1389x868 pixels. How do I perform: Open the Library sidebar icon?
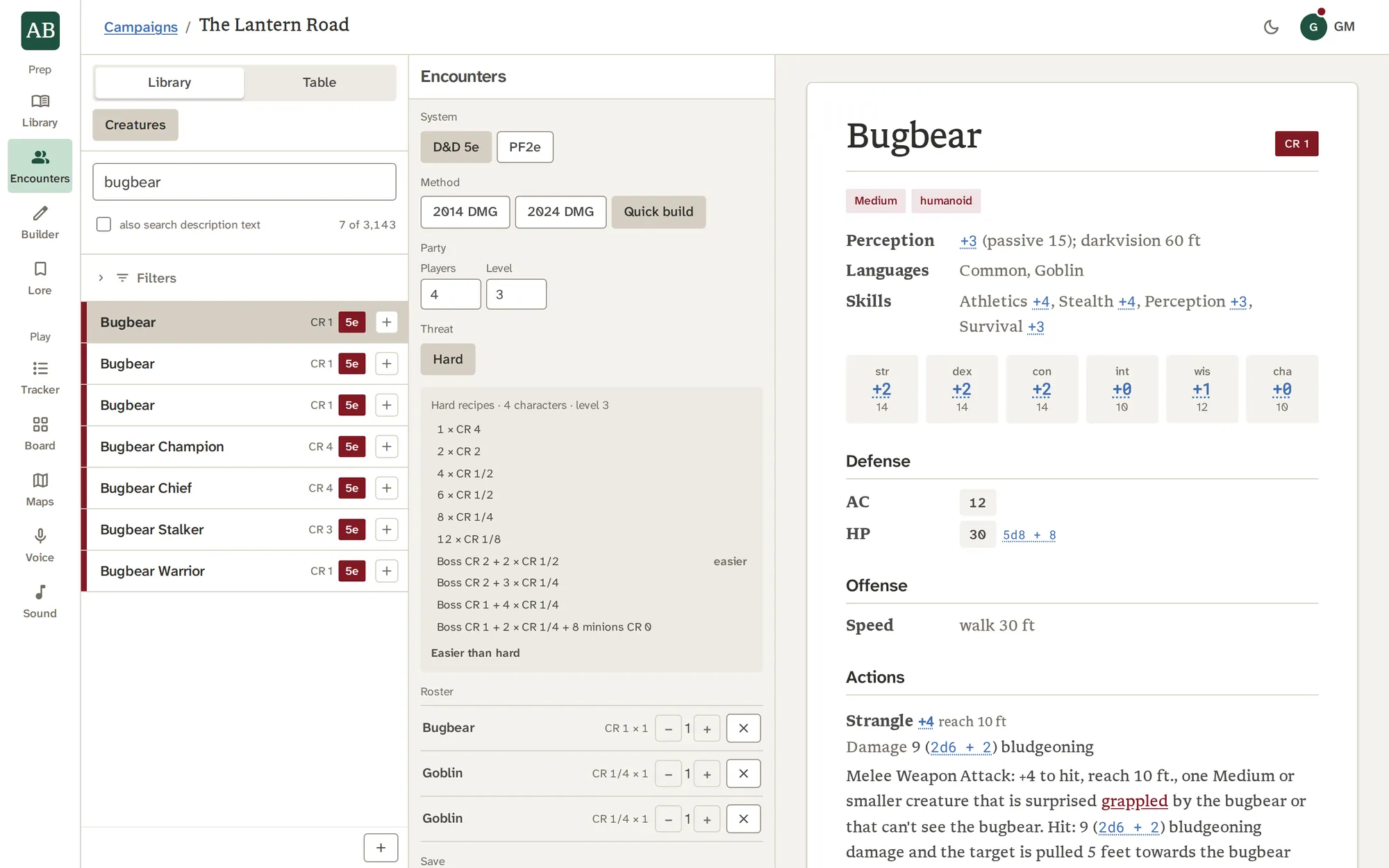(x=40, y=111)
